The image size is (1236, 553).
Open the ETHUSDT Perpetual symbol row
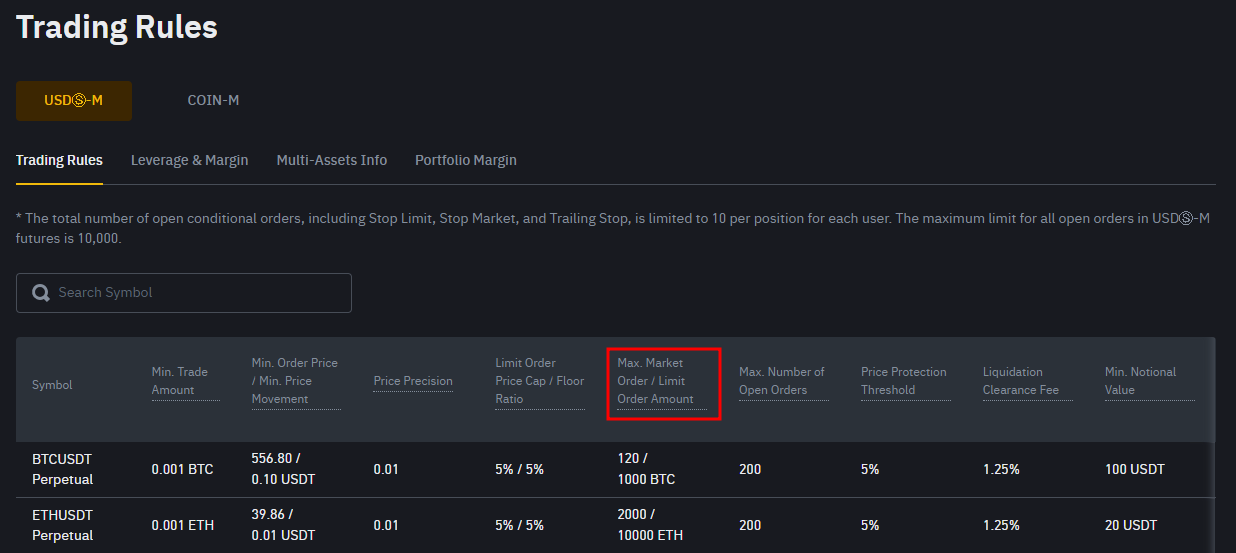(62, 525)
